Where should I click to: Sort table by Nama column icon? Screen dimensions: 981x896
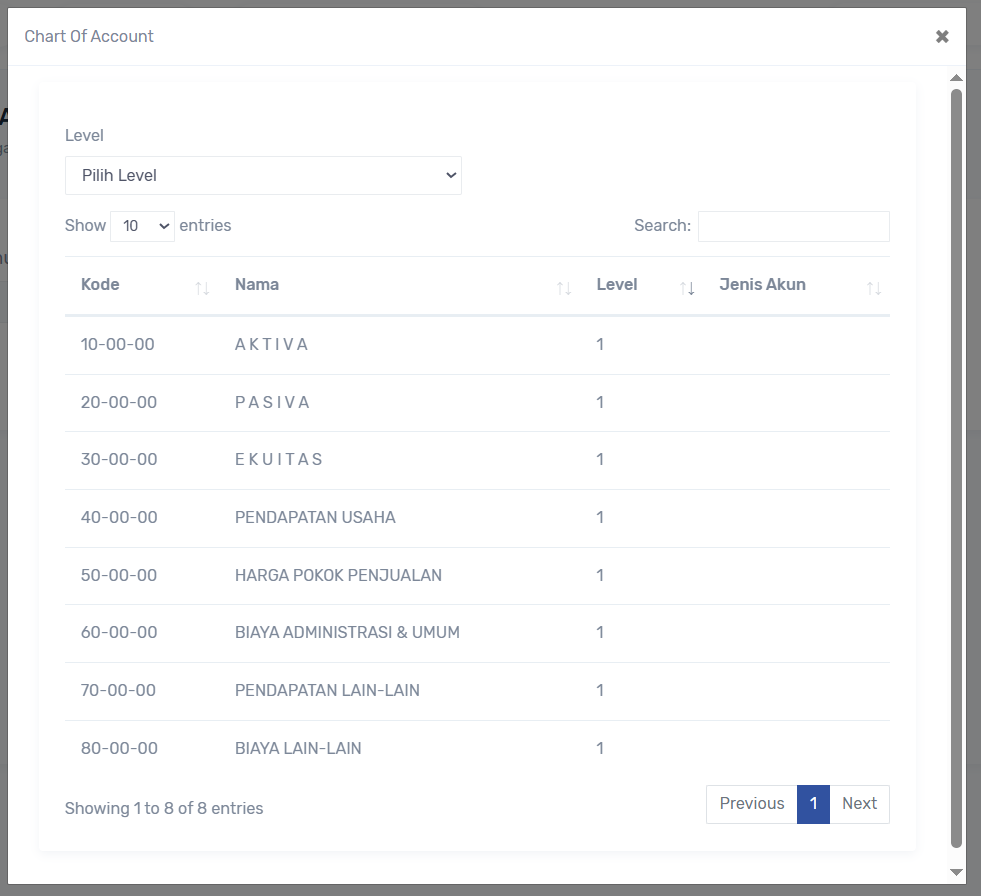pos(564,288)
